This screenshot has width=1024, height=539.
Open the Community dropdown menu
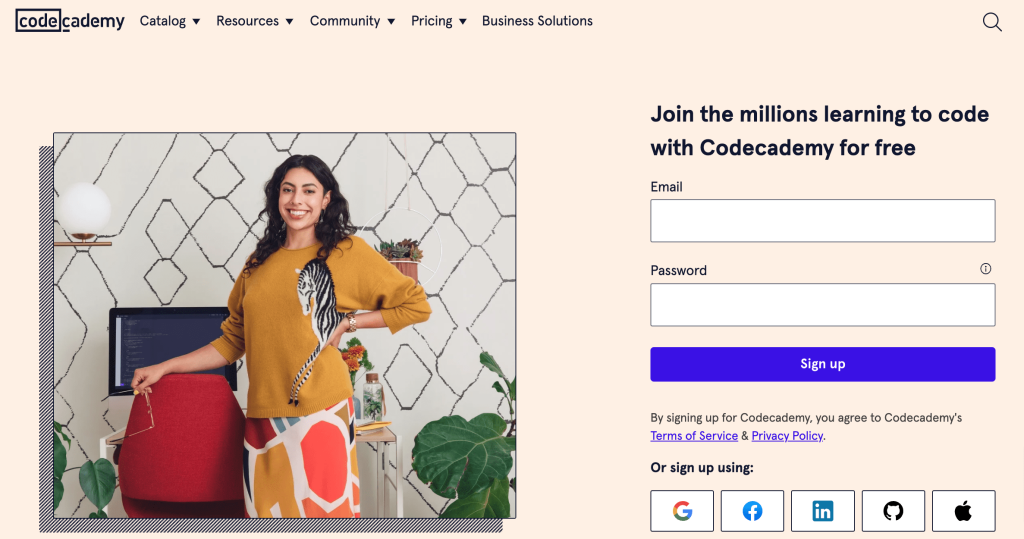click(x=352, y=21)
